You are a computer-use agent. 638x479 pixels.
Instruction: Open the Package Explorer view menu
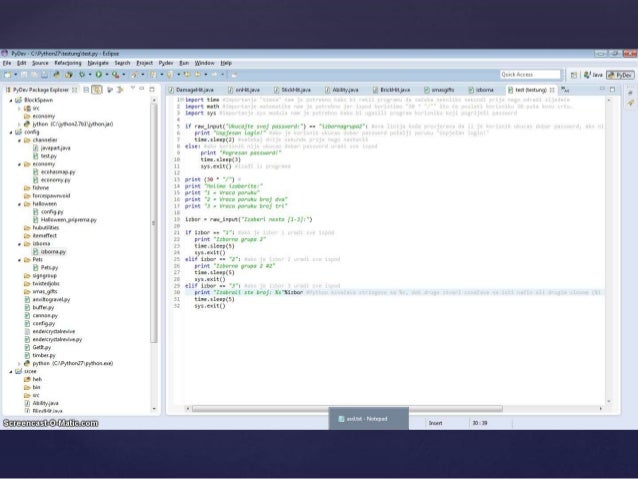(132, 88)
